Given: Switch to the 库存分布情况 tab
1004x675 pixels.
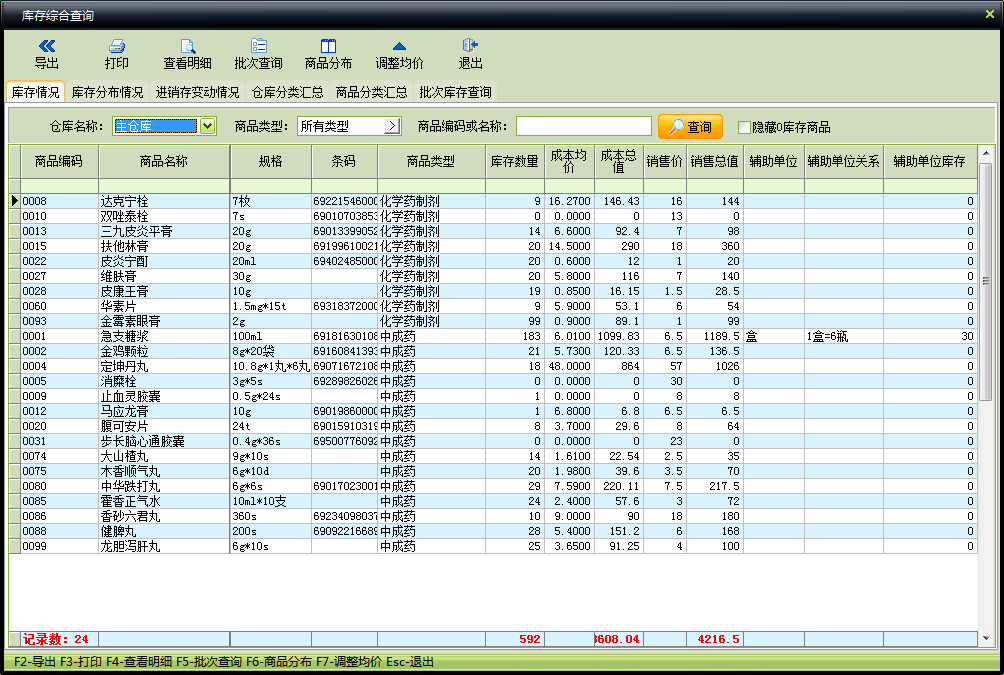Looking at the screenshot, I should [x=107, y=92].
